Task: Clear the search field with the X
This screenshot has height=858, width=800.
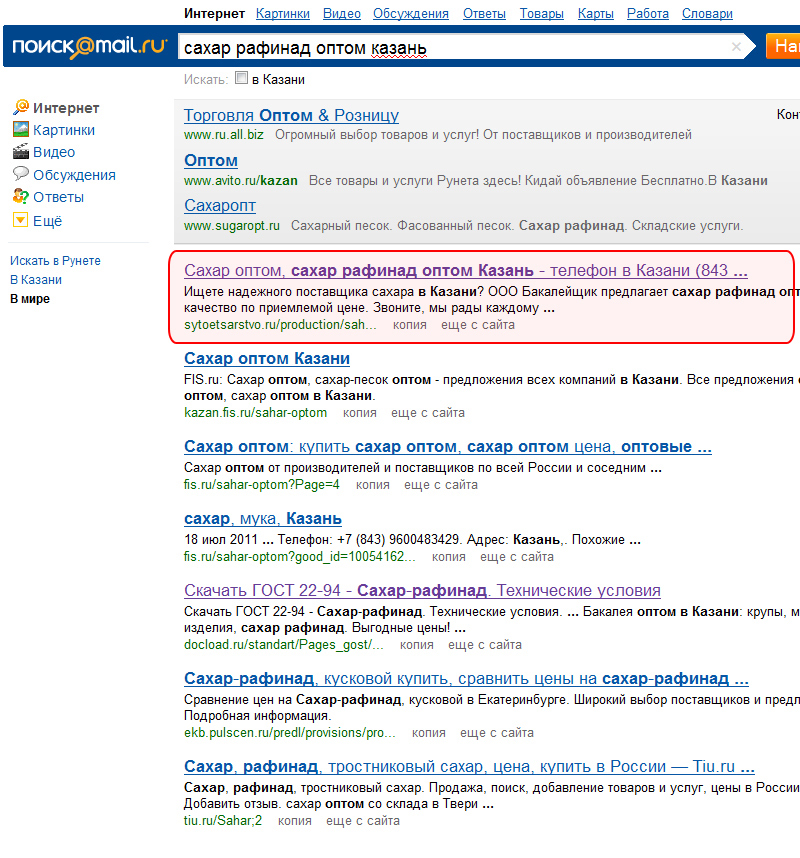Action: pyautogui.click(x=737, y=47)
